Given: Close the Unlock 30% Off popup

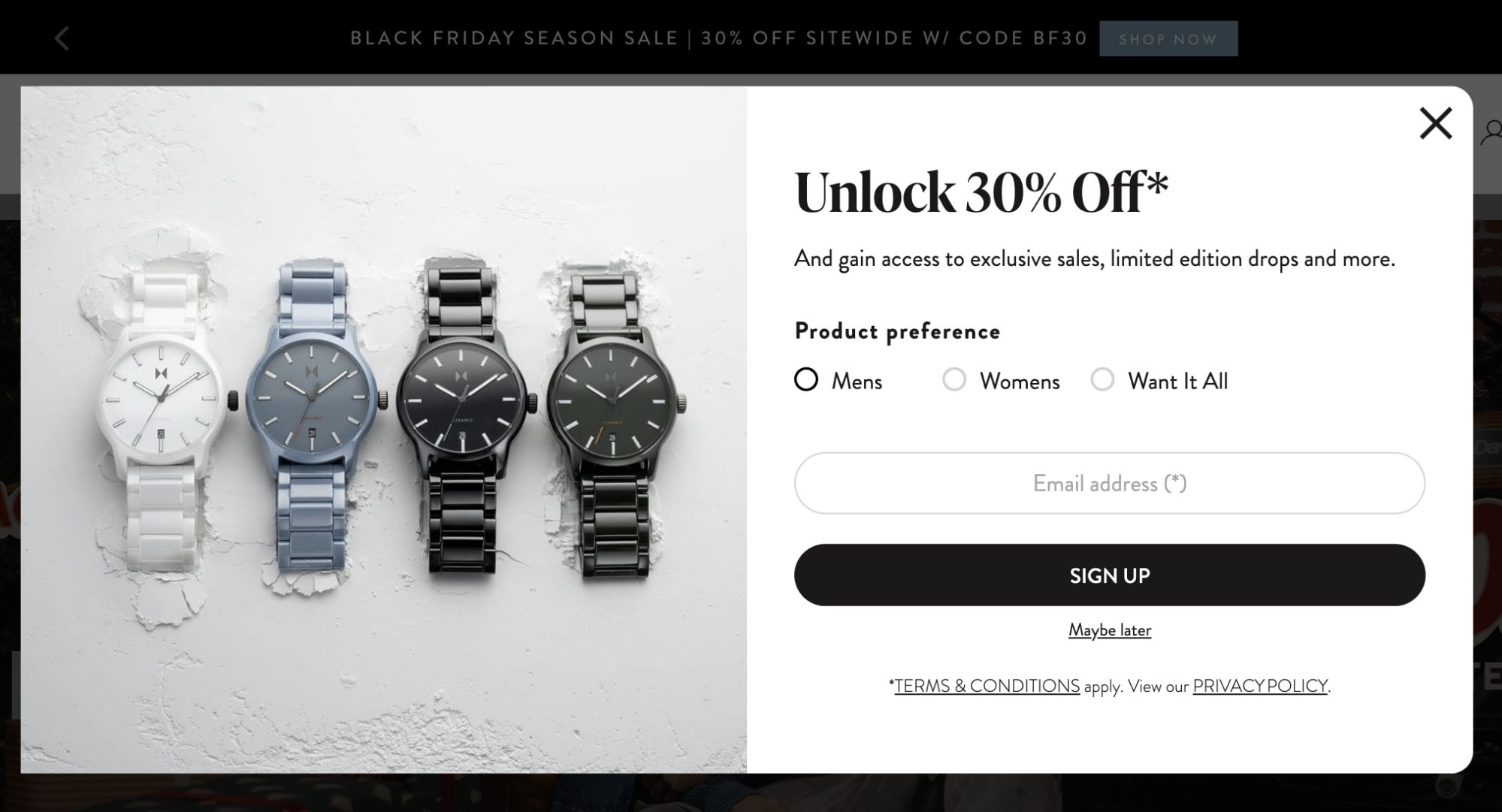Looking at the screenshot, I should click(x=1436, y=124).
